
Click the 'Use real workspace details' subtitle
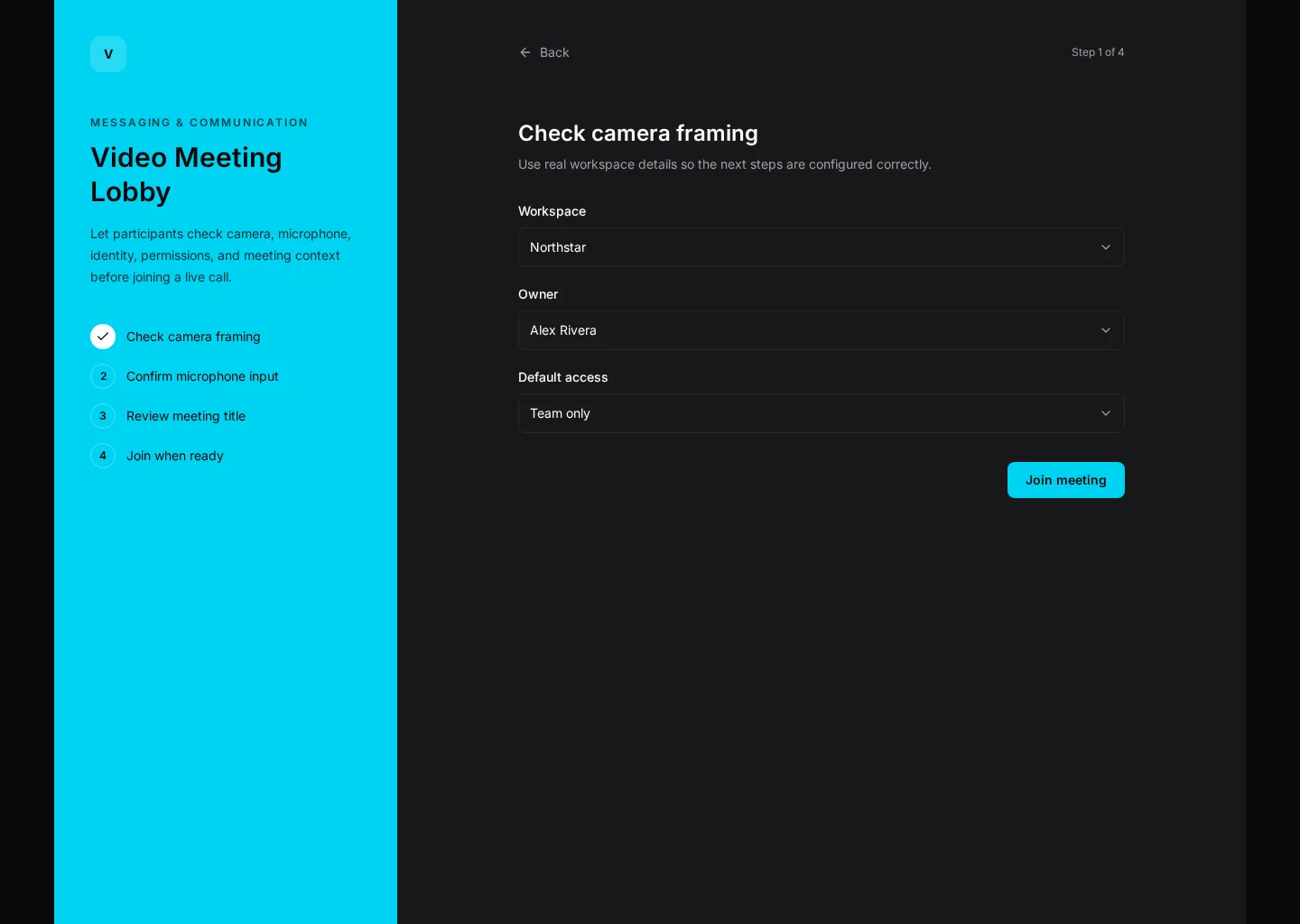coord(725,164)
